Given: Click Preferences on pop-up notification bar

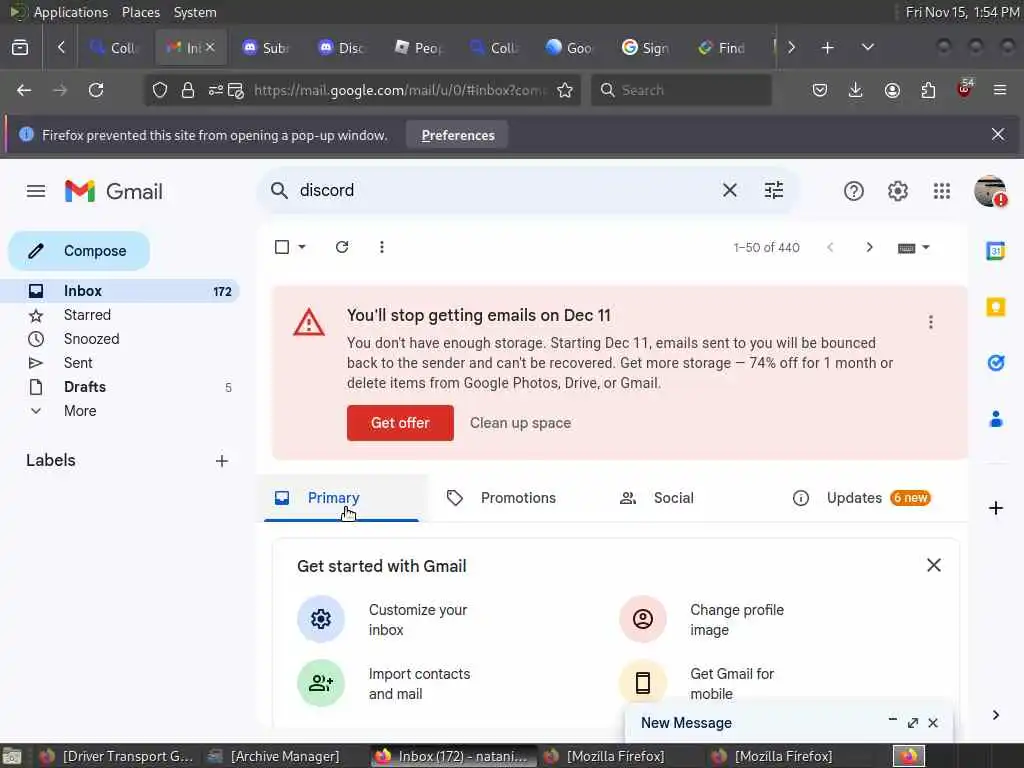Looking at the screenshot, I should (x=458, y=135).
